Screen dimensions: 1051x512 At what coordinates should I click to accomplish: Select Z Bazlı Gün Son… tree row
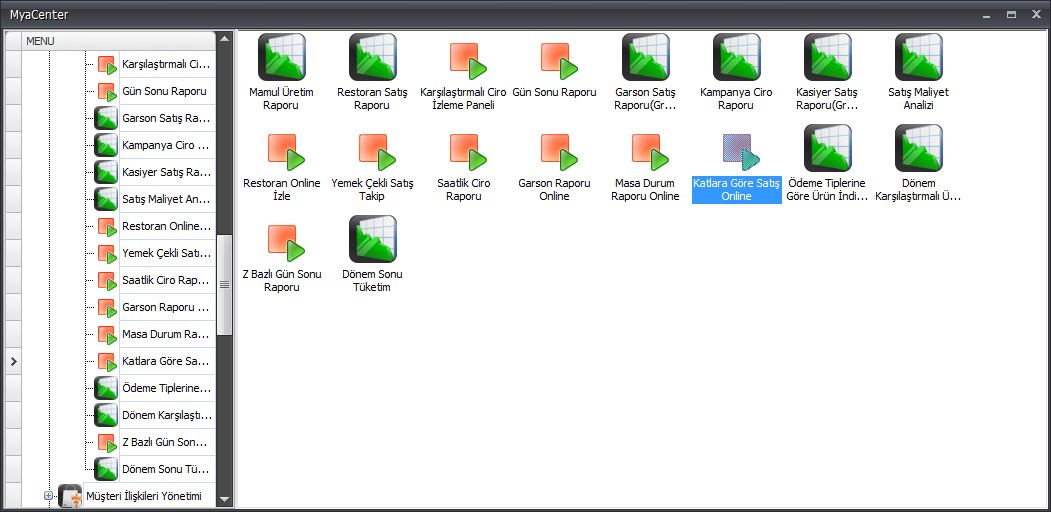pos(167,442)
